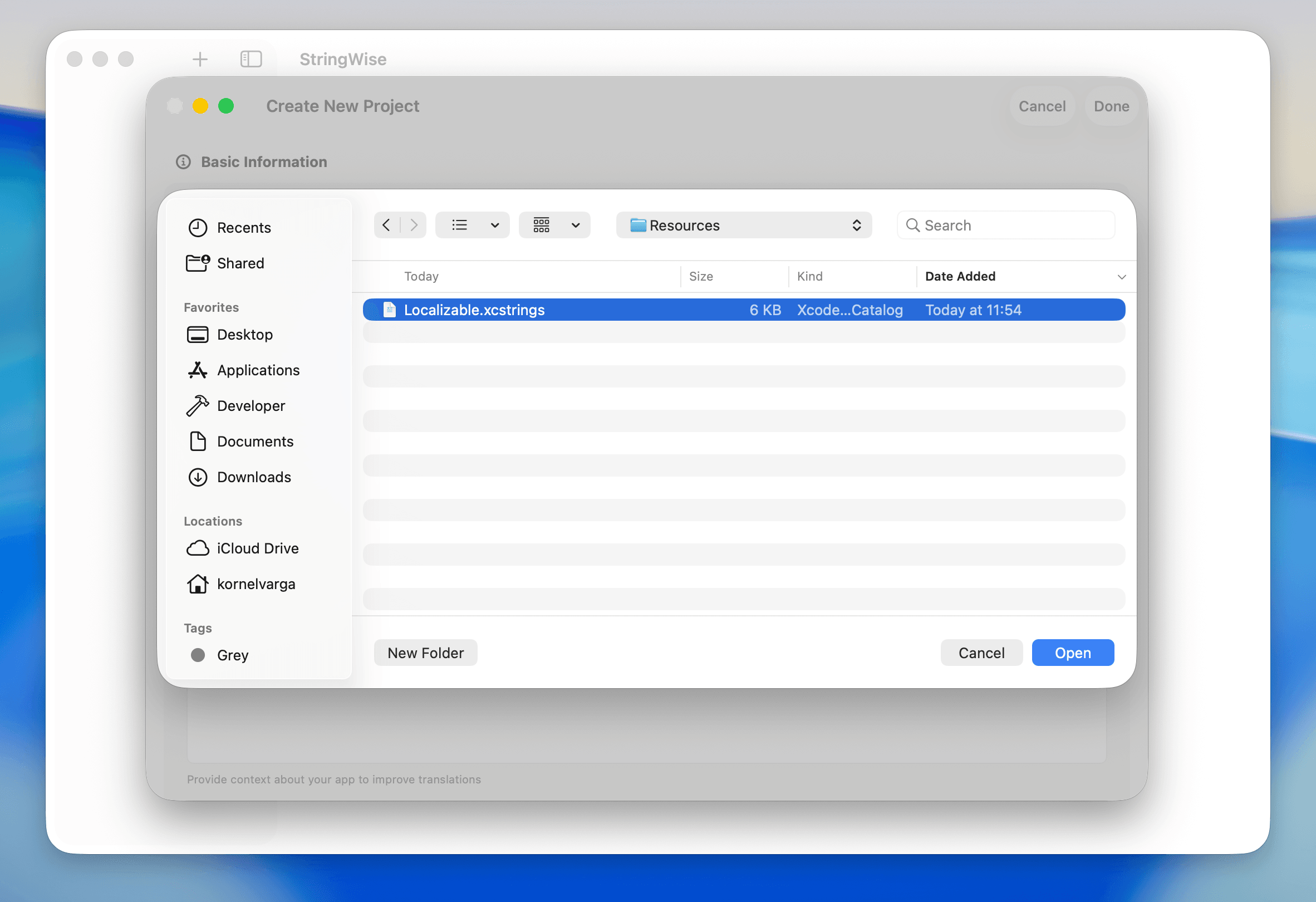Viewport: 1316px width, 902px height.
Task: Select iCloud Drive under Locations
Action: point(258,548)
